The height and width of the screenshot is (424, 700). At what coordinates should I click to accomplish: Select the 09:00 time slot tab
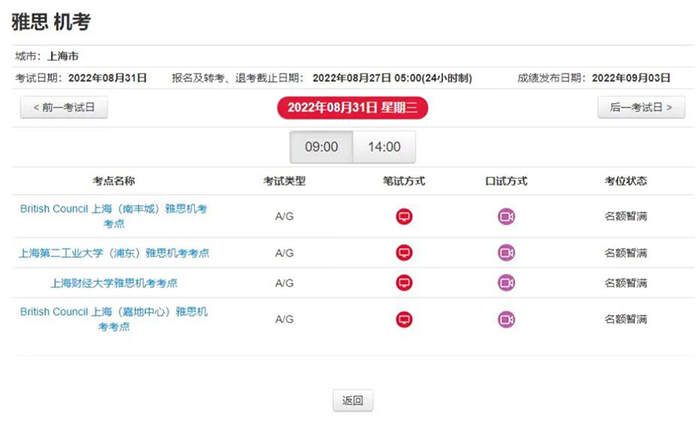click(321, 147)
